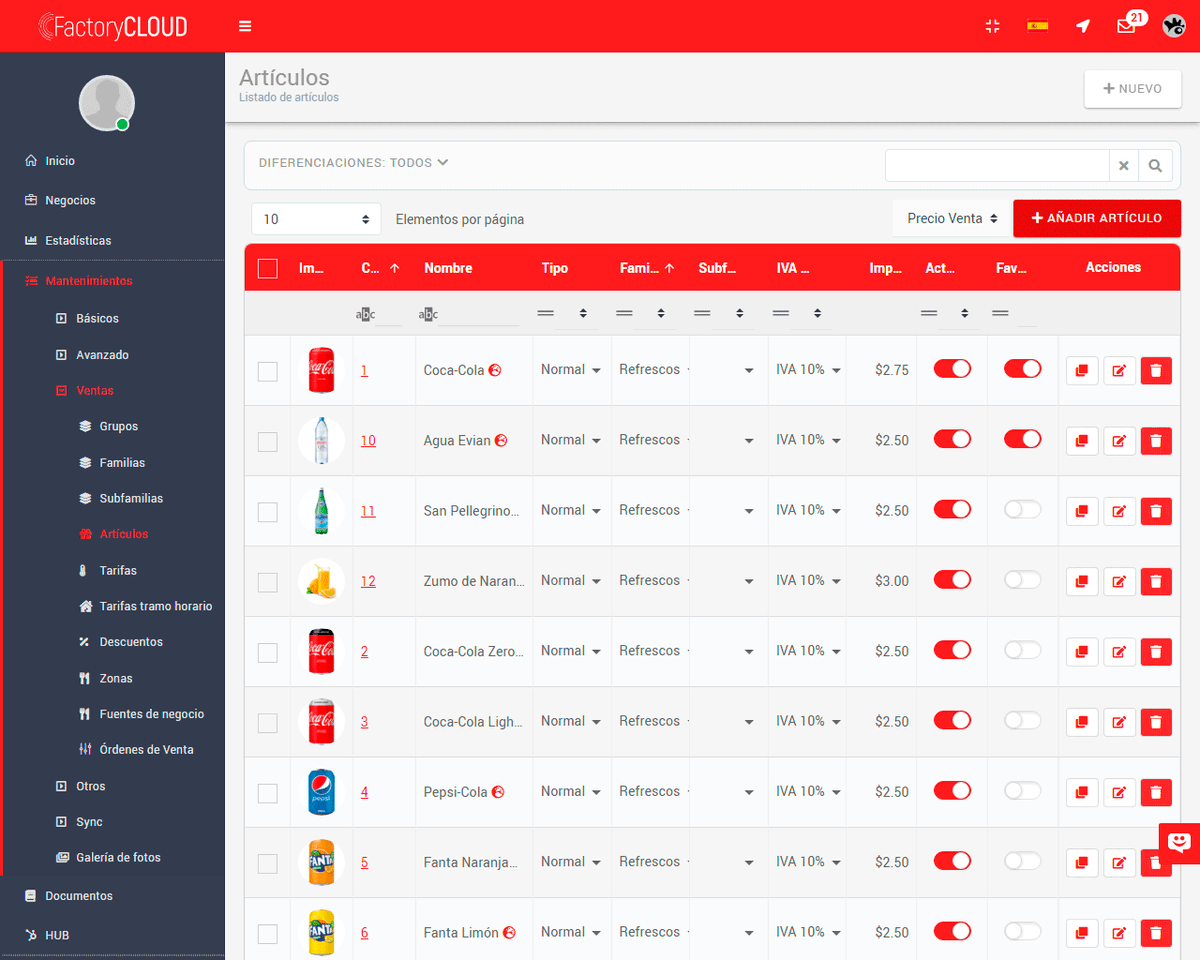The height and width of the screenshot is (960, 1200).
Task: Expand the Básicos section in sidebar
Action: click(87, 319)
